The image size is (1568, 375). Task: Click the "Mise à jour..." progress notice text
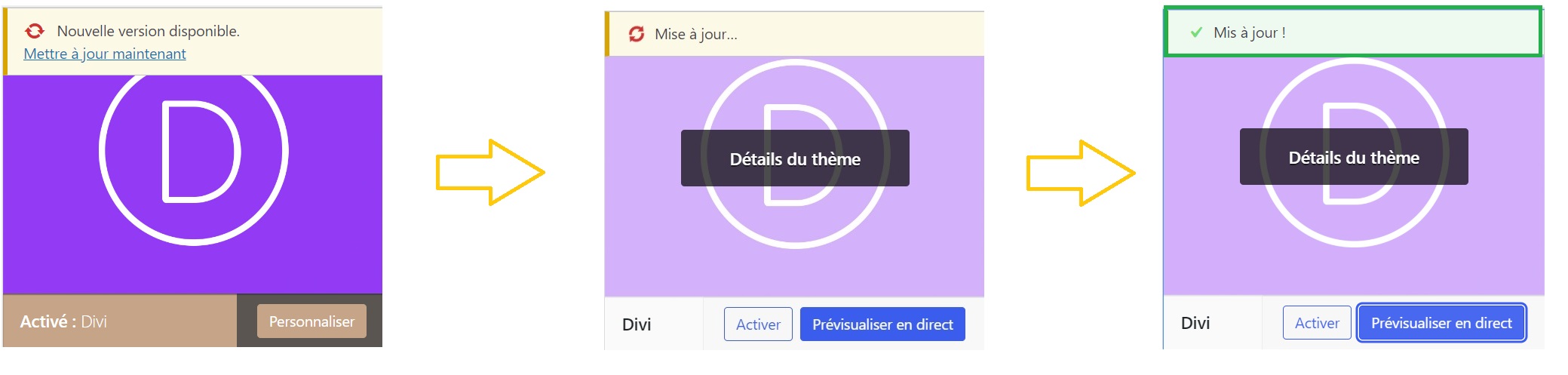click(x=696, y=34)
